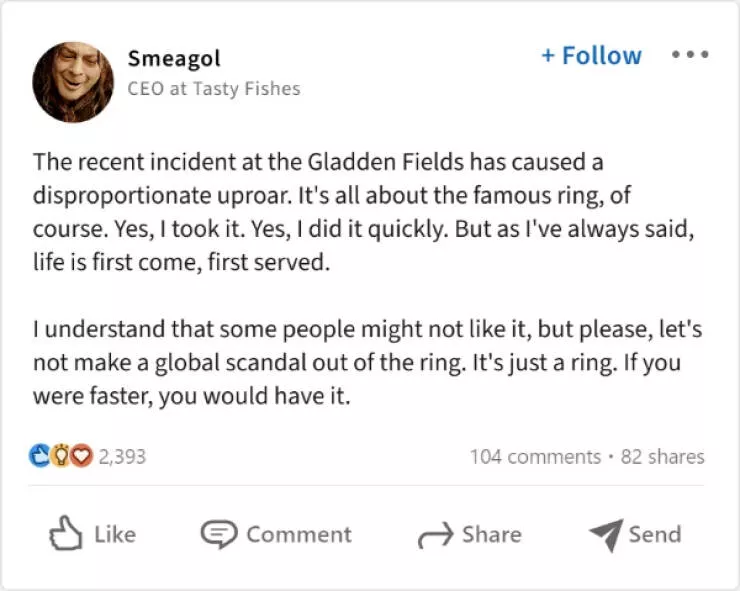Click the Send paper plane icon
The height and width of the screenshot is (591, 740).
(x=605, y=535)
